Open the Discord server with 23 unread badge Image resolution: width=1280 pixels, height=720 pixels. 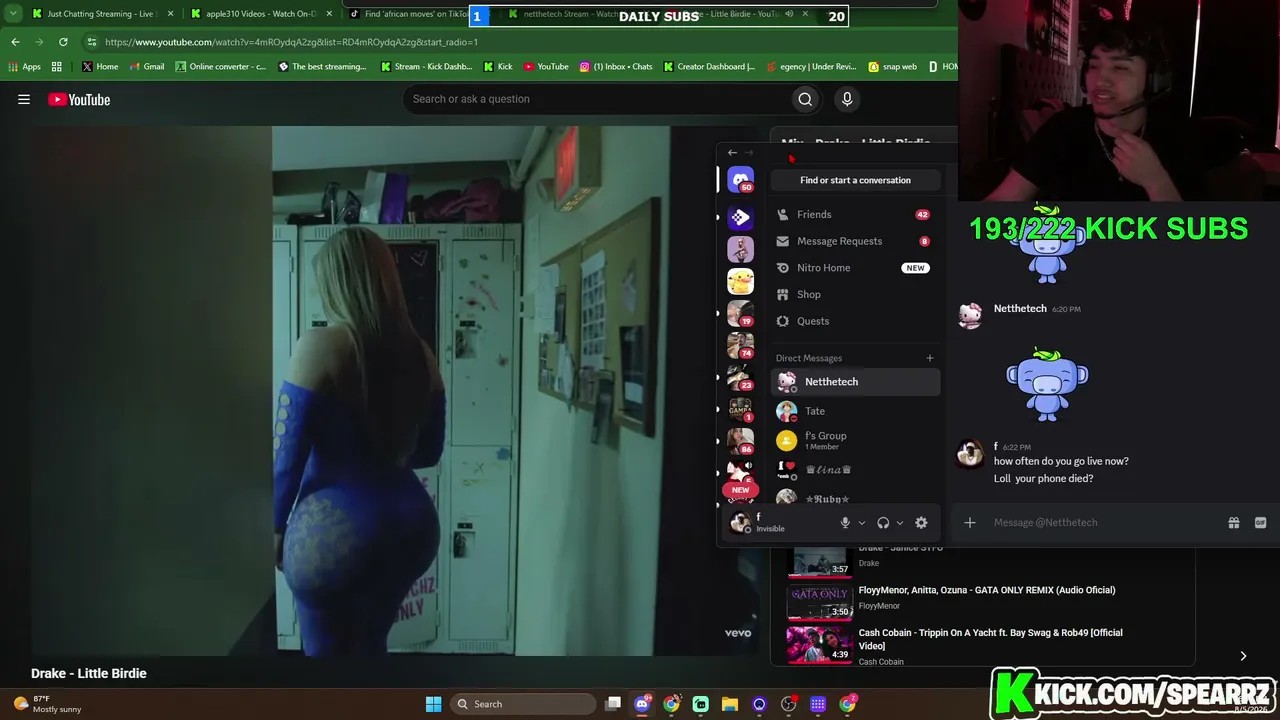740,378
